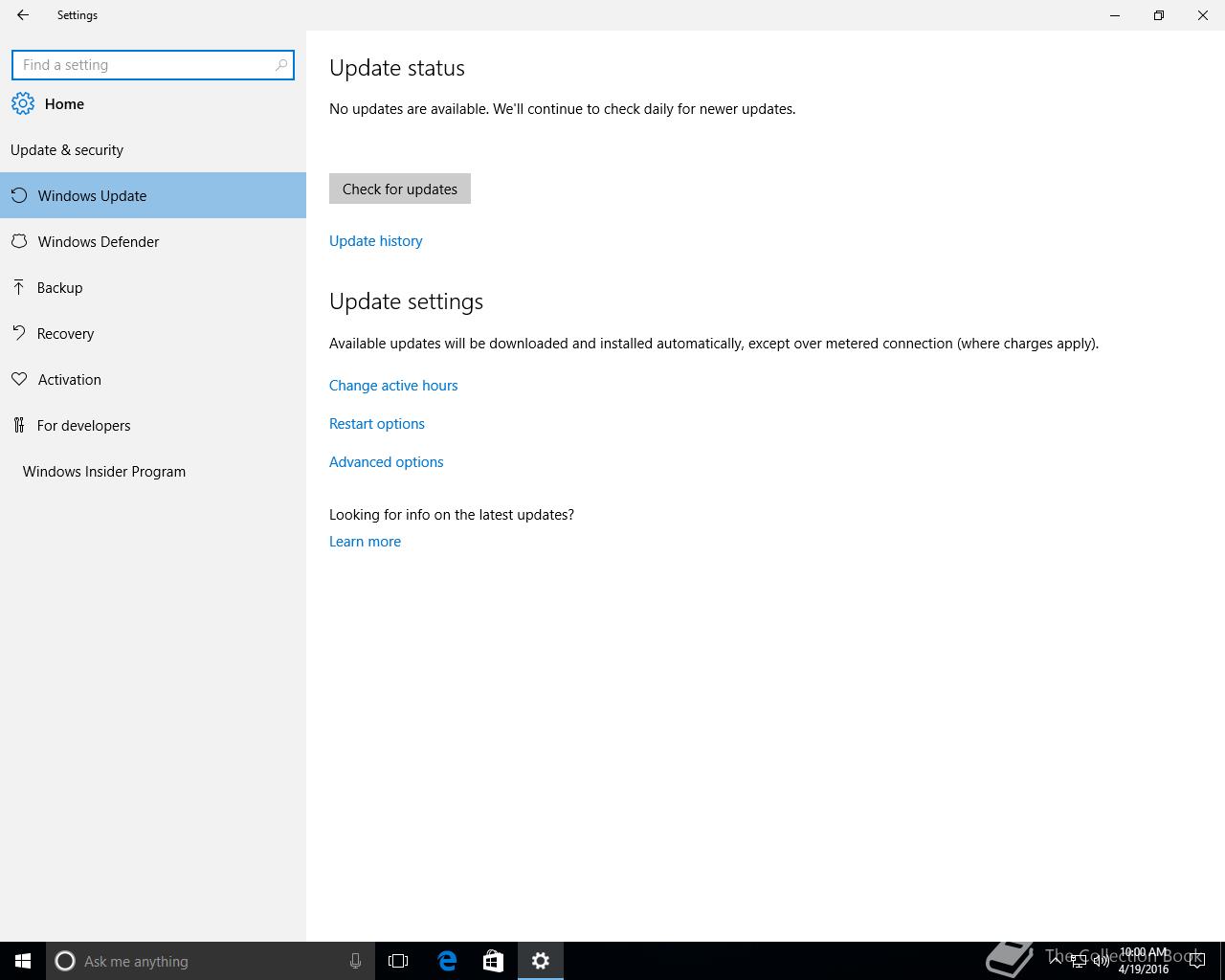Click the Home label in the sidebar
The width and height of the screenshot is (1225, 980).
point(64,104)
